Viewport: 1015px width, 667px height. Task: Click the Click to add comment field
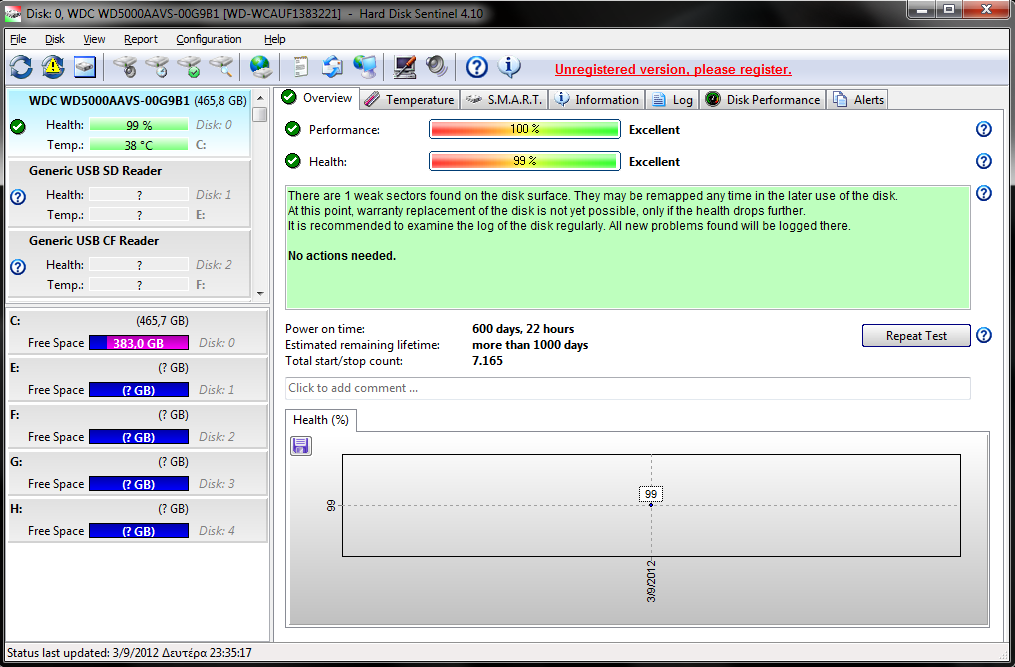(627, 388)
